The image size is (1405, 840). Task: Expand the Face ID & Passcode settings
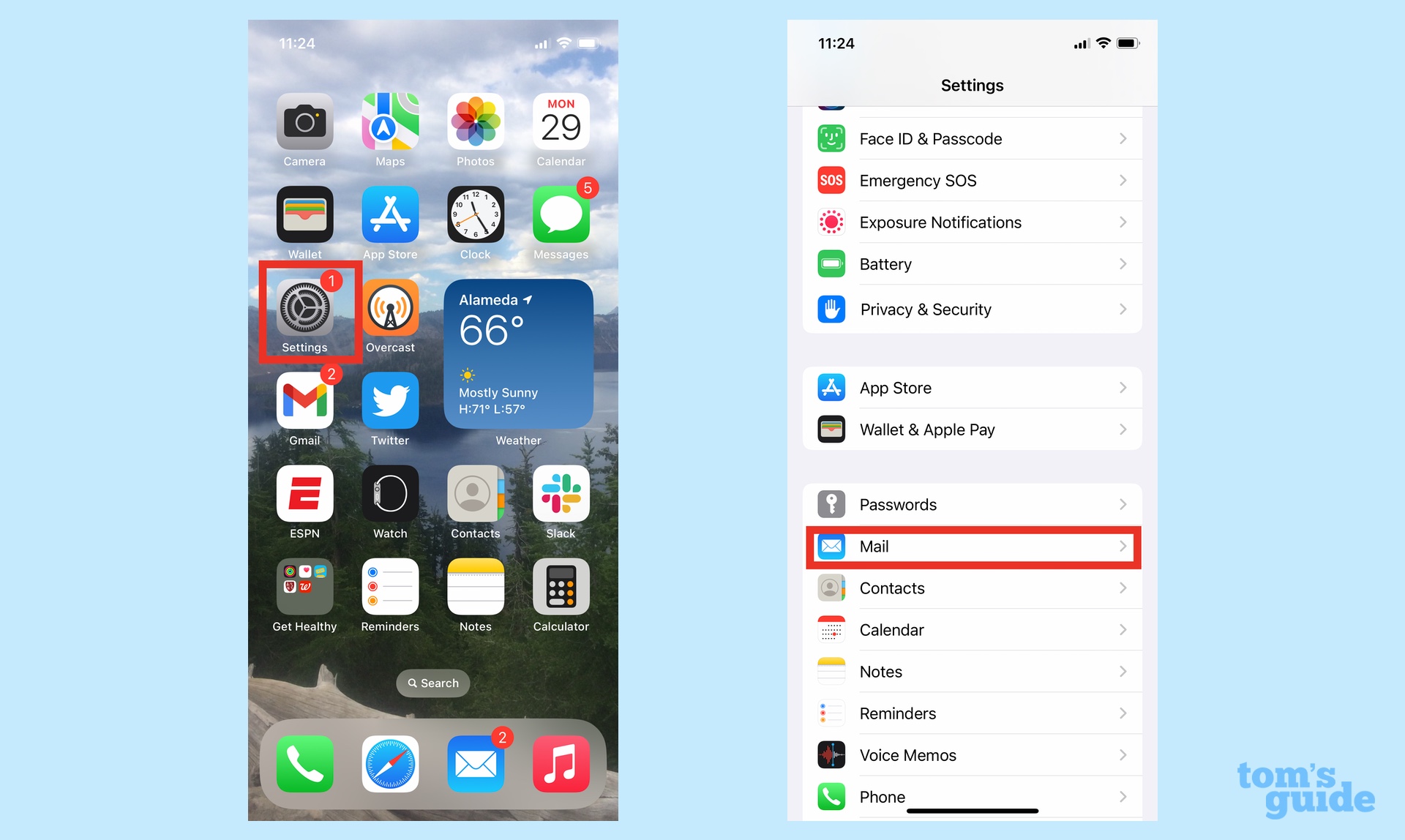pyautogui.click(x=970, y=140)
